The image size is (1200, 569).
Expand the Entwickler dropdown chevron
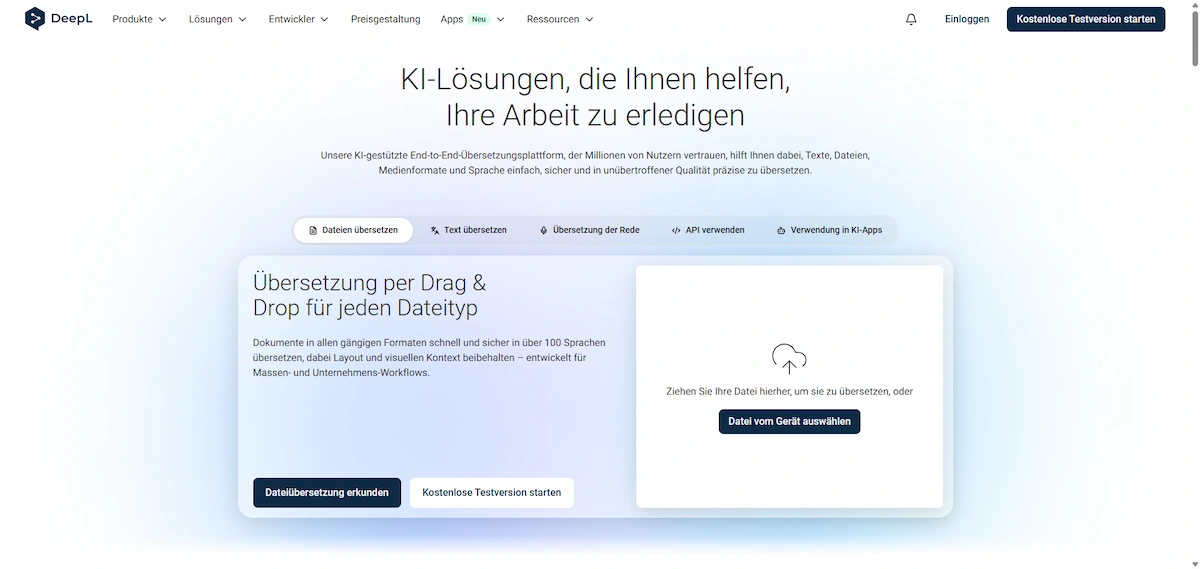pyautogui.click(x=324, y=19)
